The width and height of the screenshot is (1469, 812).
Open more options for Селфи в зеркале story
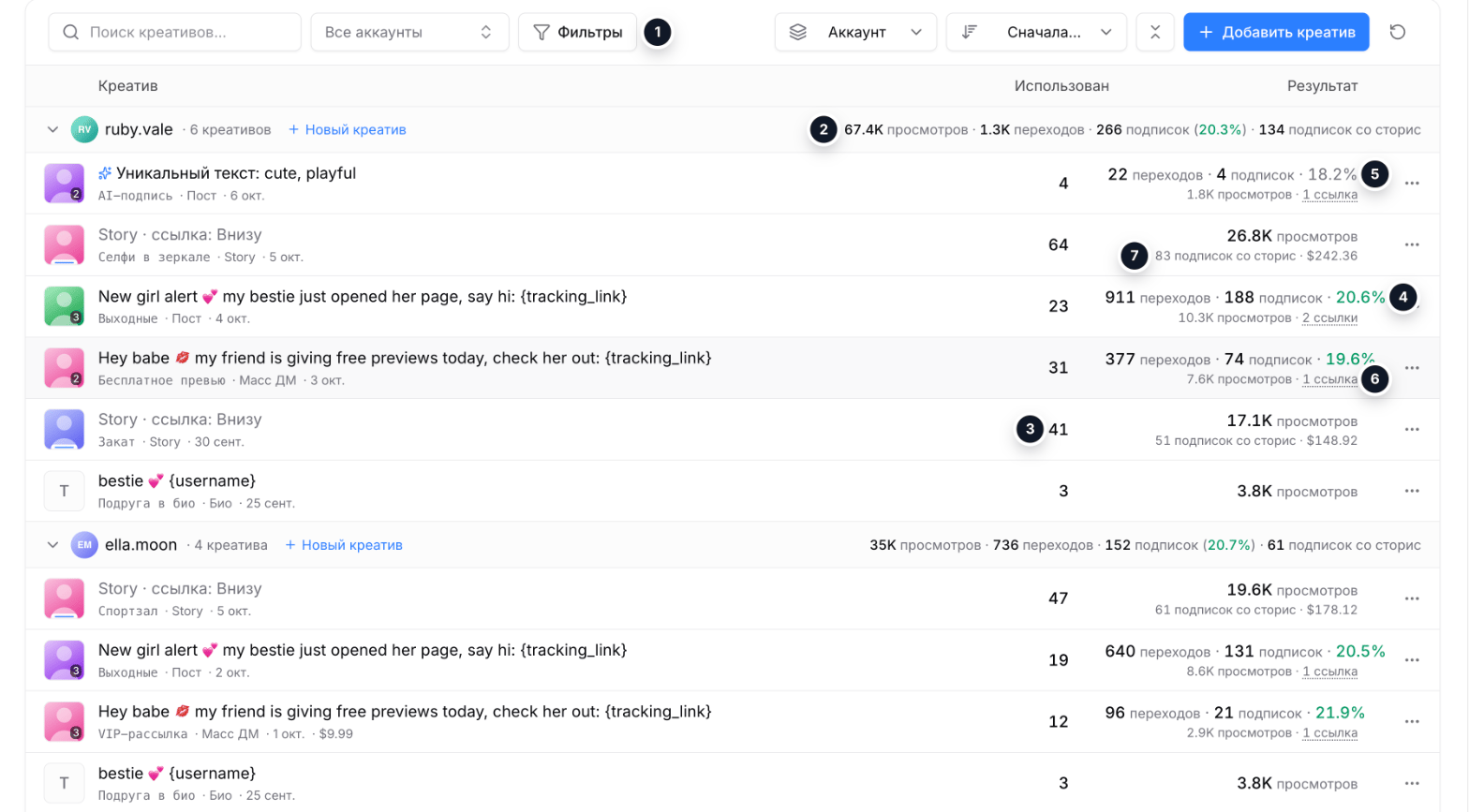coord(1412,245)
